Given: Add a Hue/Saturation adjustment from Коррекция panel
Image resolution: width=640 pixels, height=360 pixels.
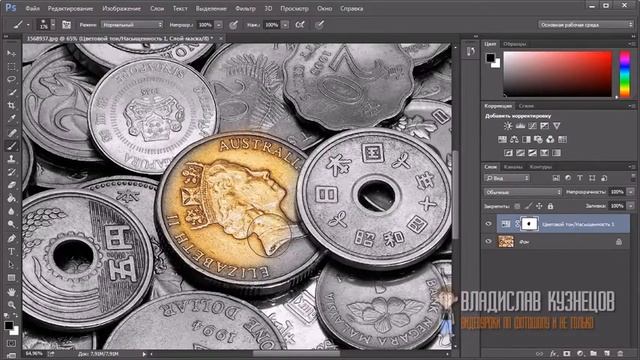Looking at the screenshot, I should (502, 140).
